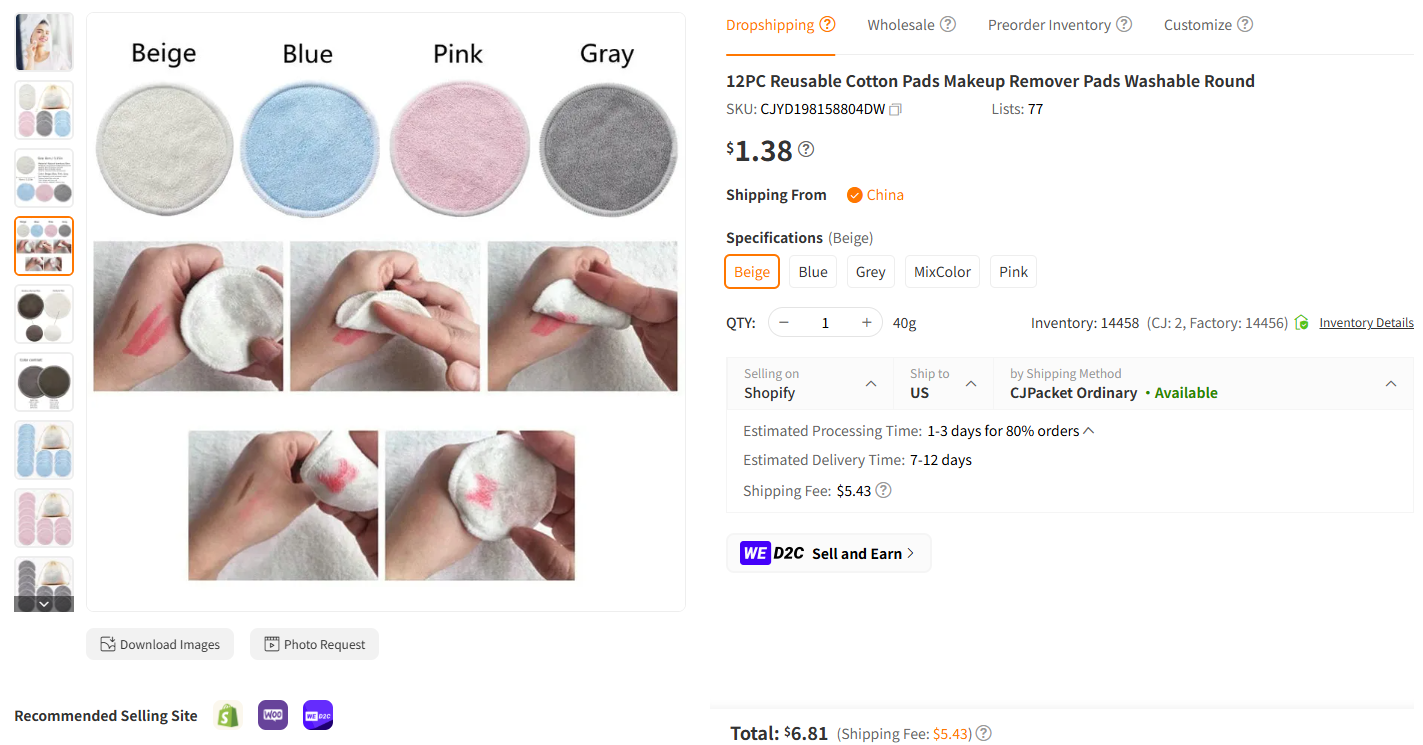This screenshot has width=1423, height=745.
Task: Select the Blue specification option
Action: 812,271
